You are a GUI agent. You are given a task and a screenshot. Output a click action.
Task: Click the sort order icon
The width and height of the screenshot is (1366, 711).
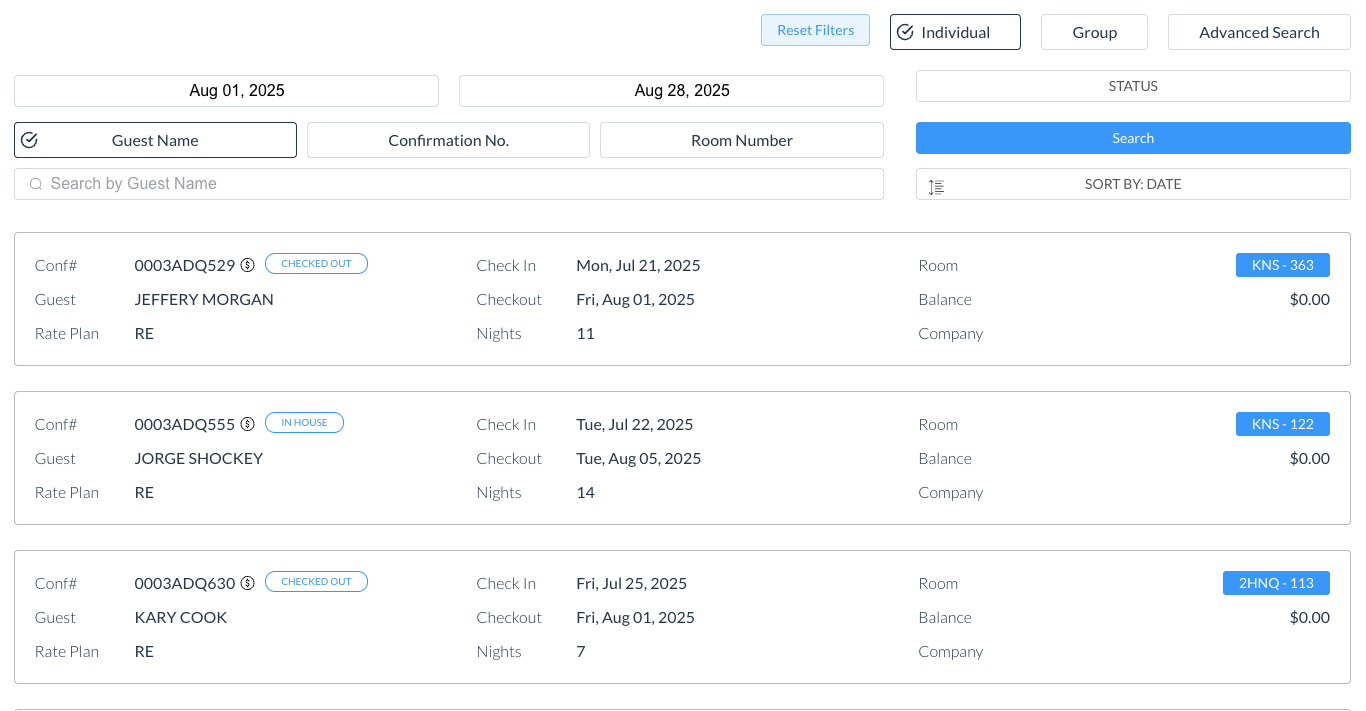point(936,186)
